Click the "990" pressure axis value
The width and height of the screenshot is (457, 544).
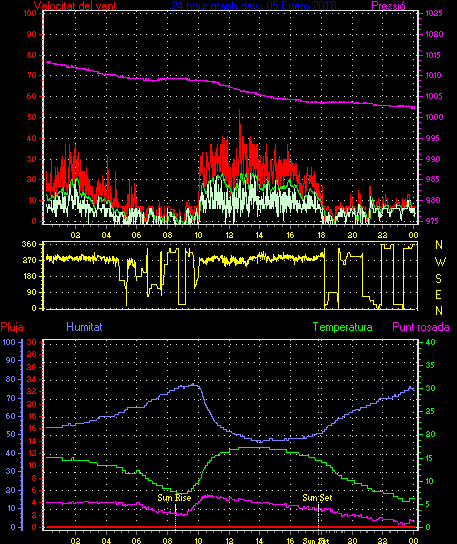(x=433, y=159)
